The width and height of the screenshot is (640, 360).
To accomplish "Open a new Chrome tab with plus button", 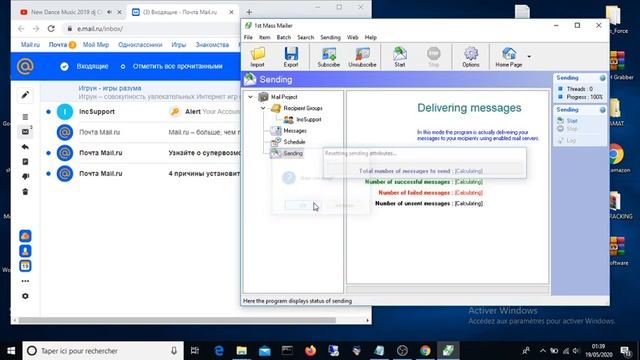I will (249, 12).
